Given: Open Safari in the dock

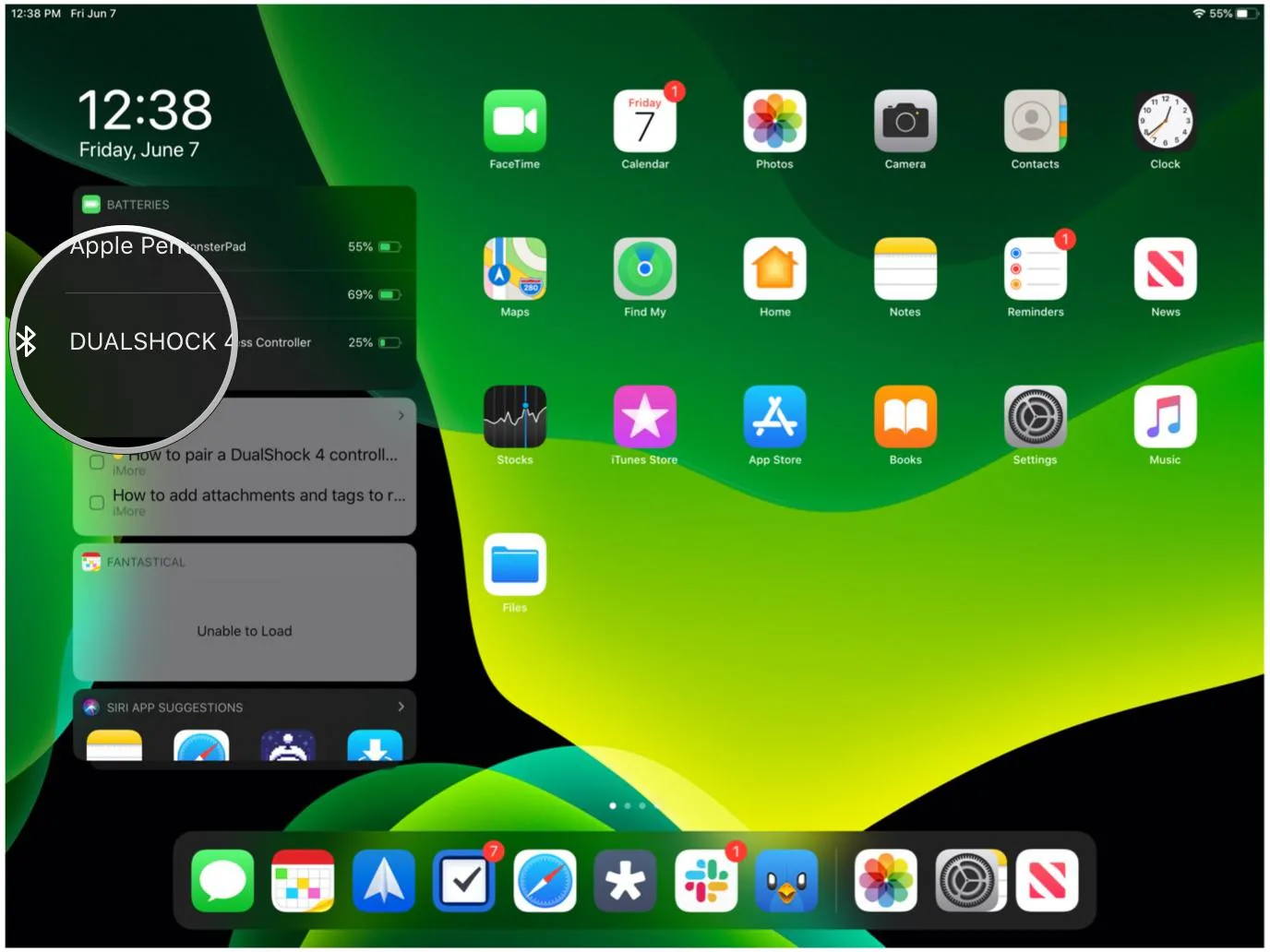Looking at the screenshot, I should [x=545, y=880].
